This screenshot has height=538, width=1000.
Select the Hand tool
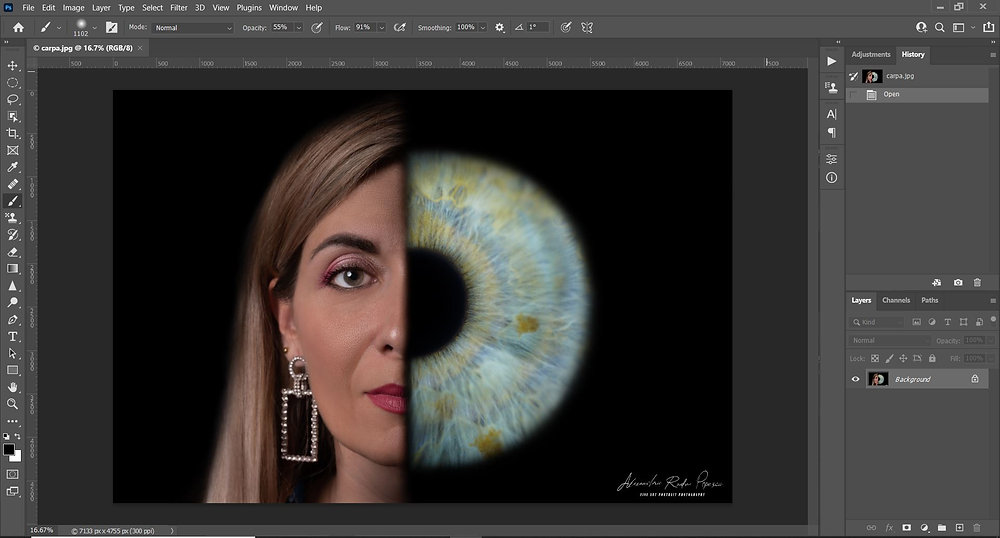coord(13,387)
